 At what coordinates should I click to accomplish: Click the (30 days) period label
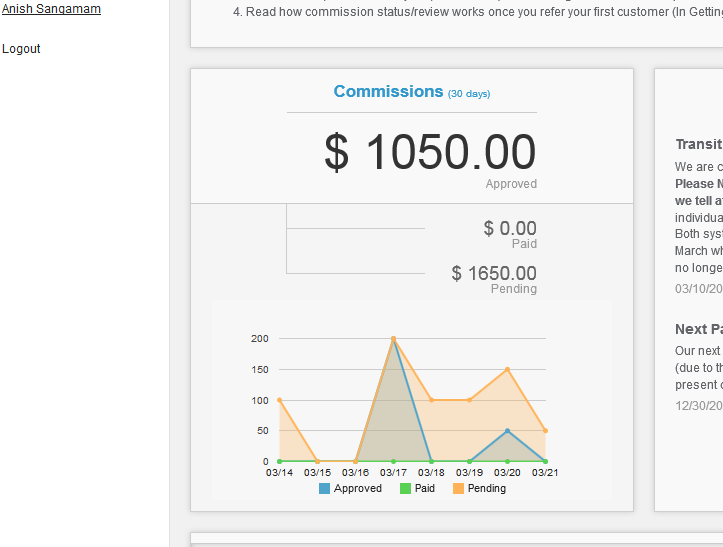(469, 94)
